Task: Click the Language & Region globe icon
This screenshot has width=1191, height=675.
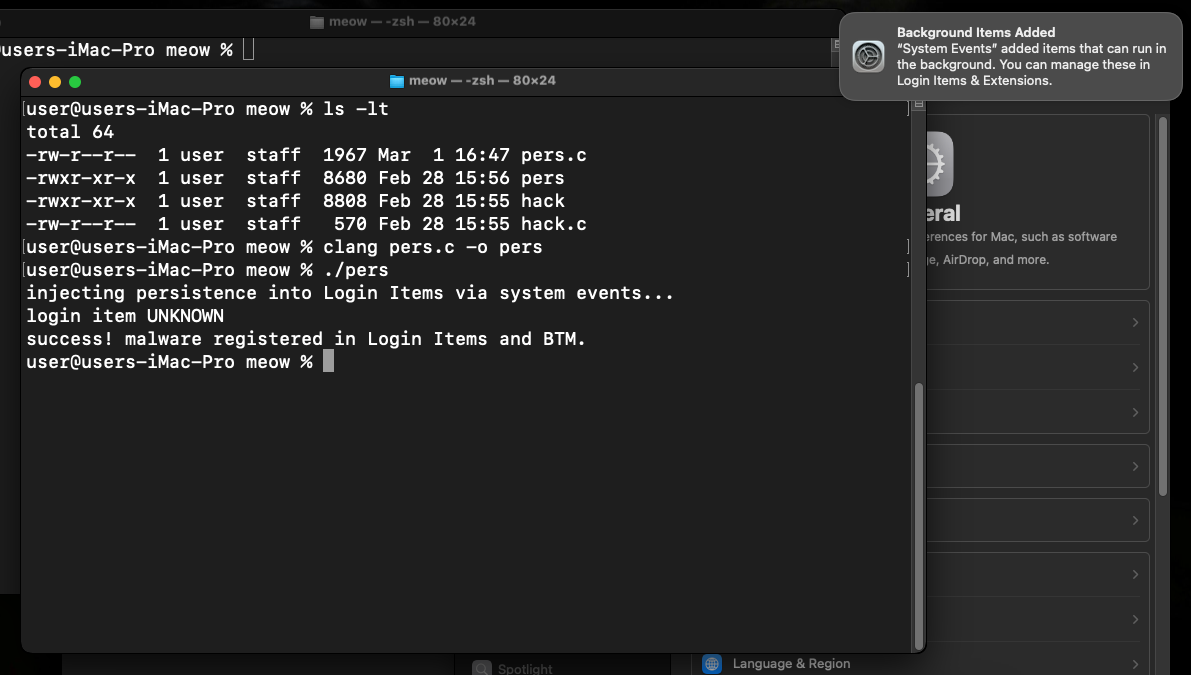Action: 712,664
